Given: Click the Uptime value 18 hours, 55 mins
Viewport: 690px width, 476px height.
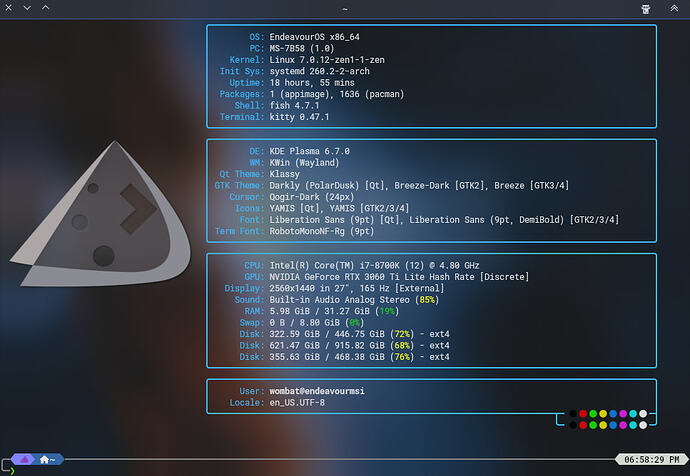Looking at the screenshot, I should pyautogui.click(x=312, y=83).
